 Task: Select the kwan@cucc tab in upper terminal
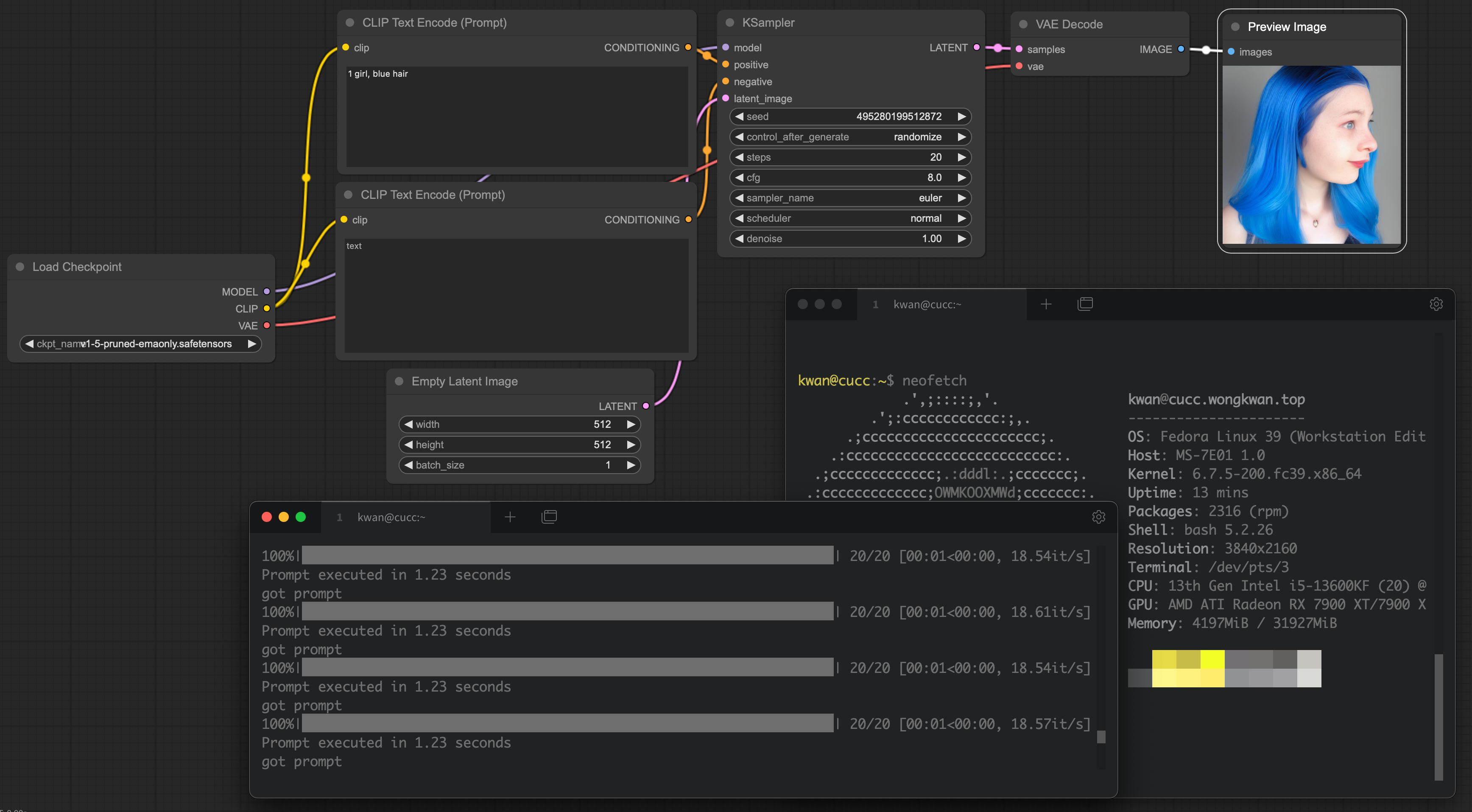(x=927, y=304)
